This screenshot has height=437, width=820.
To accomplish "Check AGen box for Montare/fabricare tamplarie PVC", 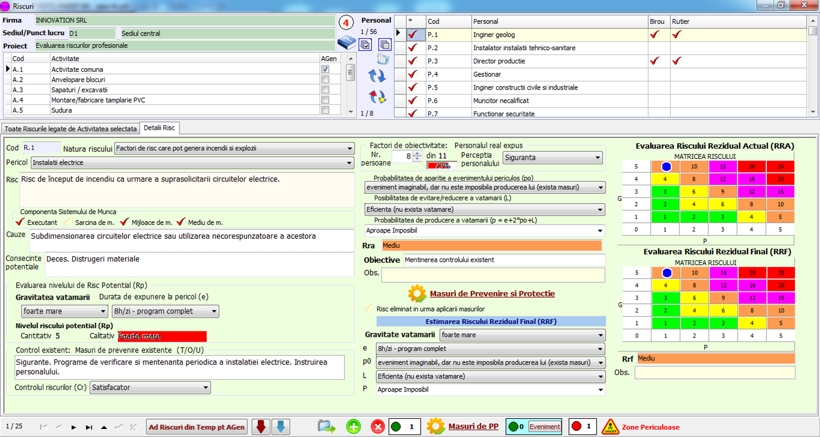I will tap(325, 100).
